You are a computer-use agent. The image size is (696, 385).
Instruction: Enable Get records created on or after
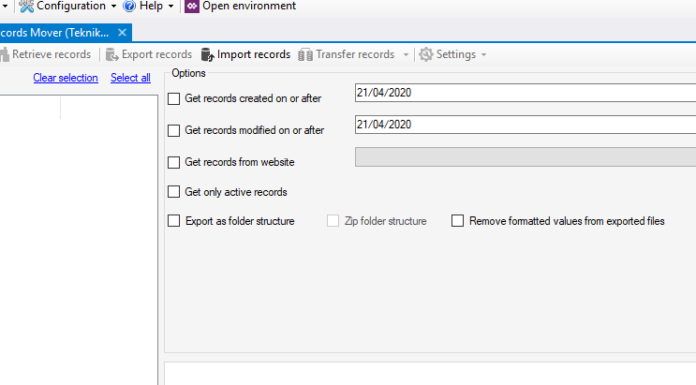click(174, 99)
